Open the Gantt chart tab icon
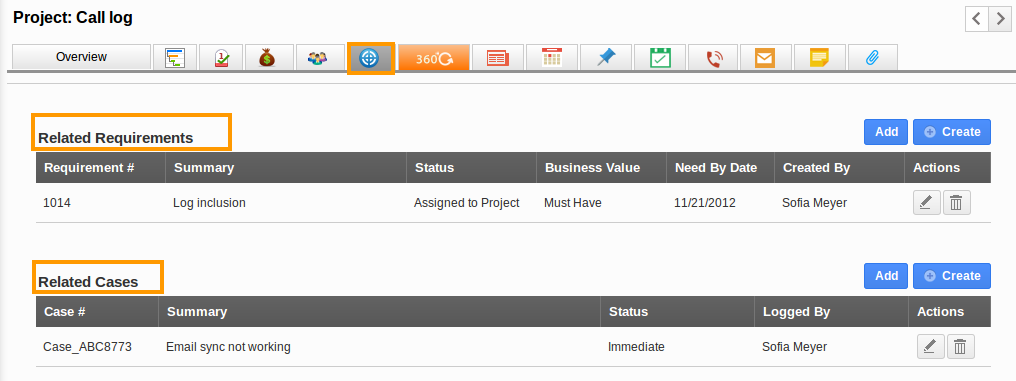The image size is (1016, 381). 175,58
